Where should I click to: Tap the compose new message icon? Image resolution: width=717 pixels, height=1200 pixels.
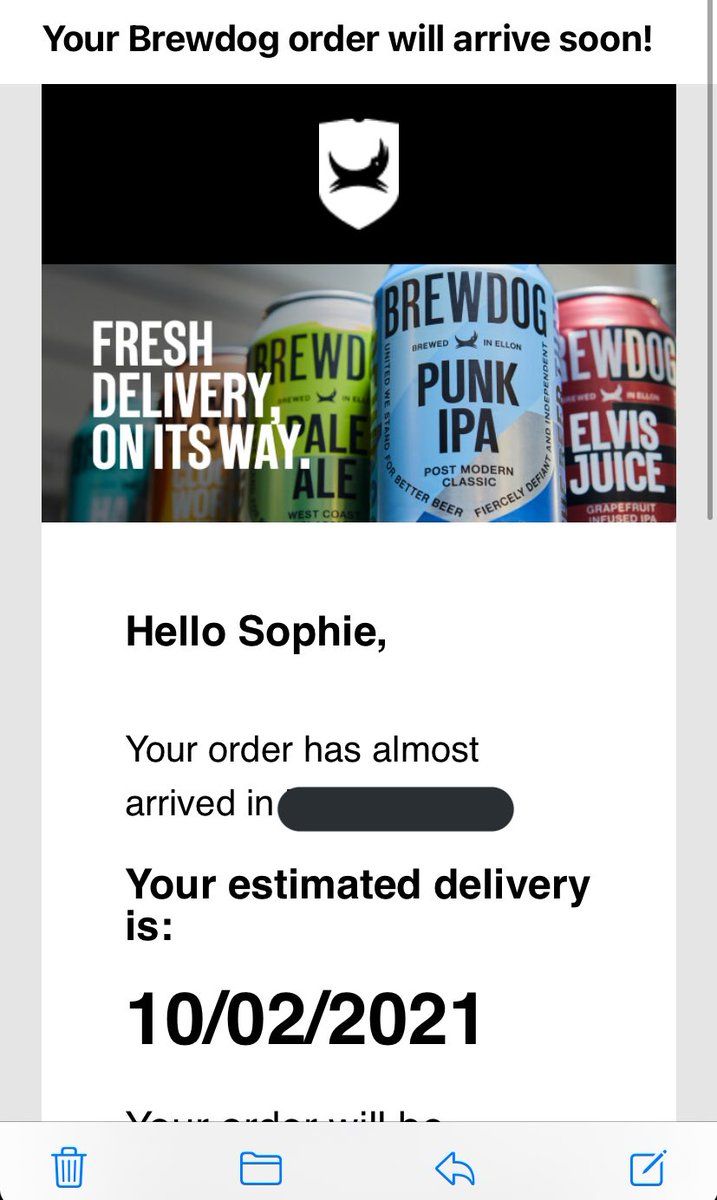tap(647, 1166)
